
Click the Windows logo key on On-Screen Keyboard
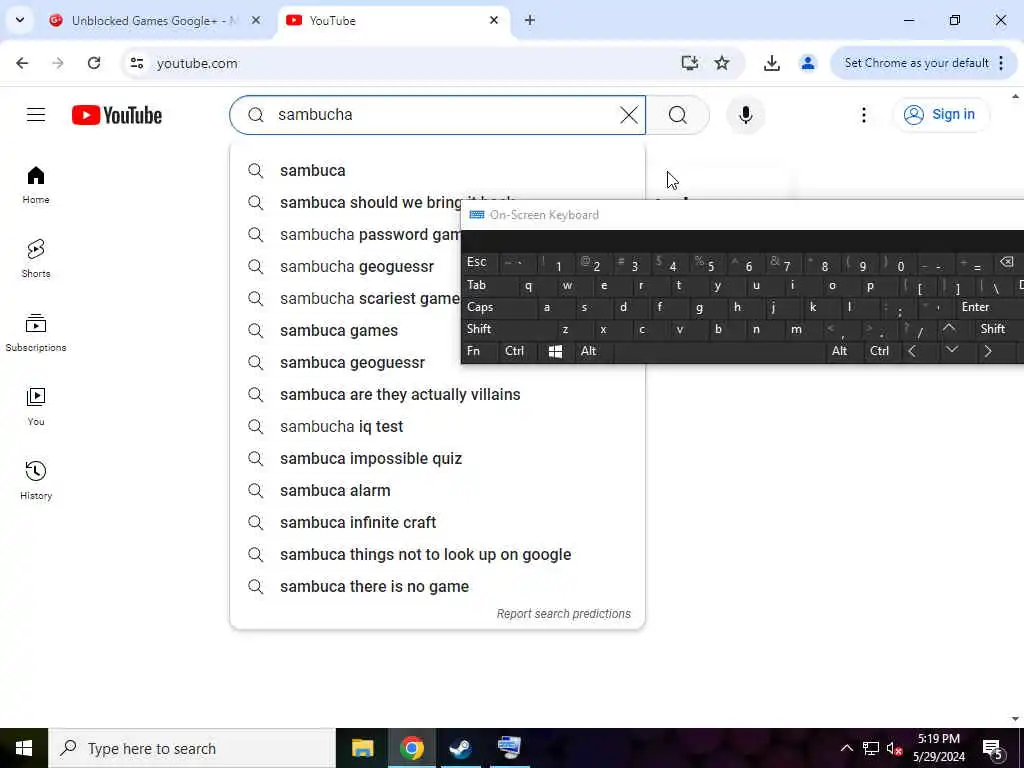[x=555, y=351]
